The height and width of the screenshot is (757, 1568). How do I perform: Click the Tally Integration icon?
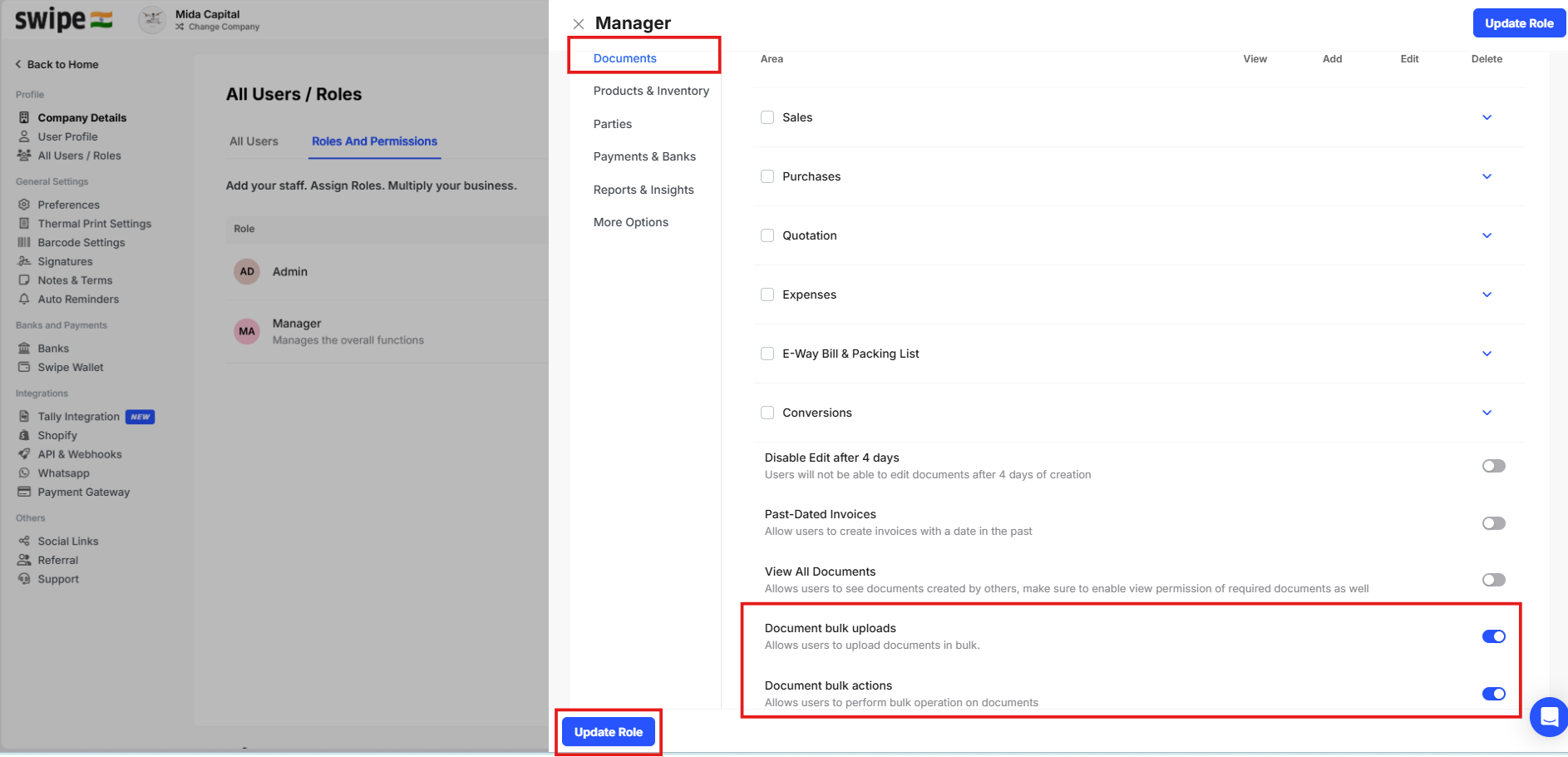coord(24,416)
